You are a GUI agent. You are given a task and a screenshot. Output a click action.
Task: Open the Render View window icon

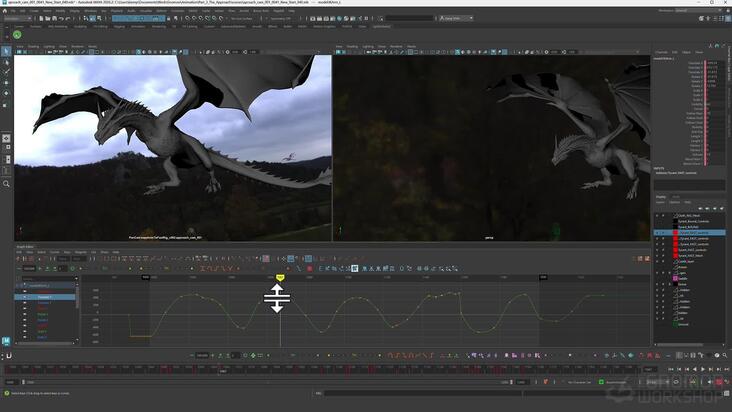[x=313, y=18]
